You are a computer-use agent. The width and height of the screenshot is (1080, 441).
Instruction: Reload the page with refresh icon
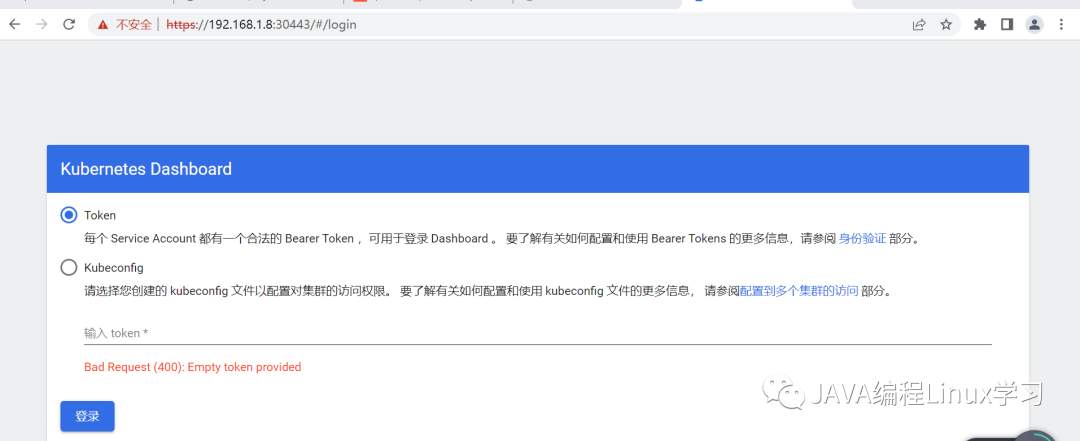coord(69,25)
